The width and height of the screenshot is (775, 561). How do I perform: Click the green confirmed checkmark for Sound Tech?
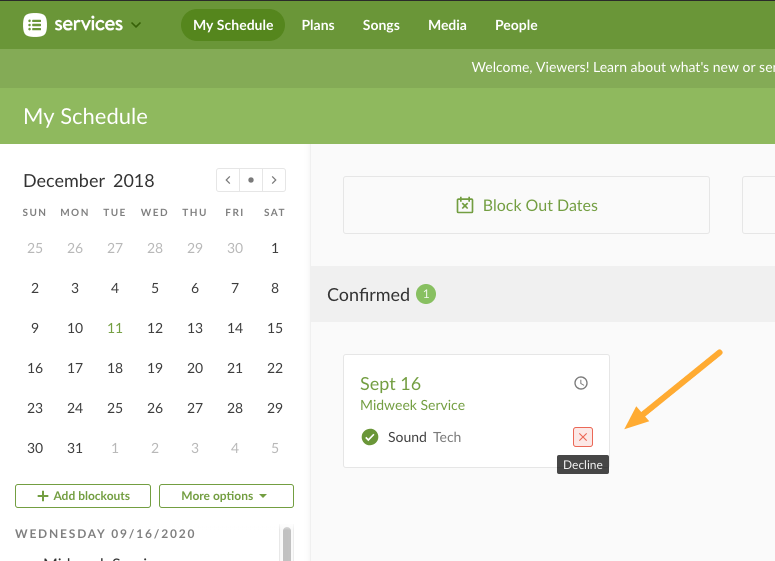pyautogui.click(x=370, y=437)
